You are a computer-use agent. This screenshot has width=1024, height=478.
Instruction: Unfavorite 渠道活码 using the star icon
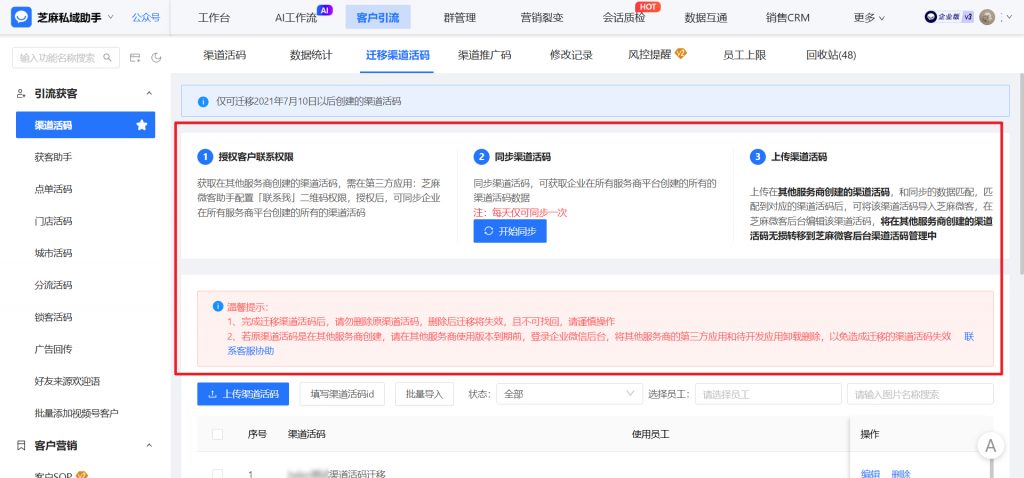(142, 125)
